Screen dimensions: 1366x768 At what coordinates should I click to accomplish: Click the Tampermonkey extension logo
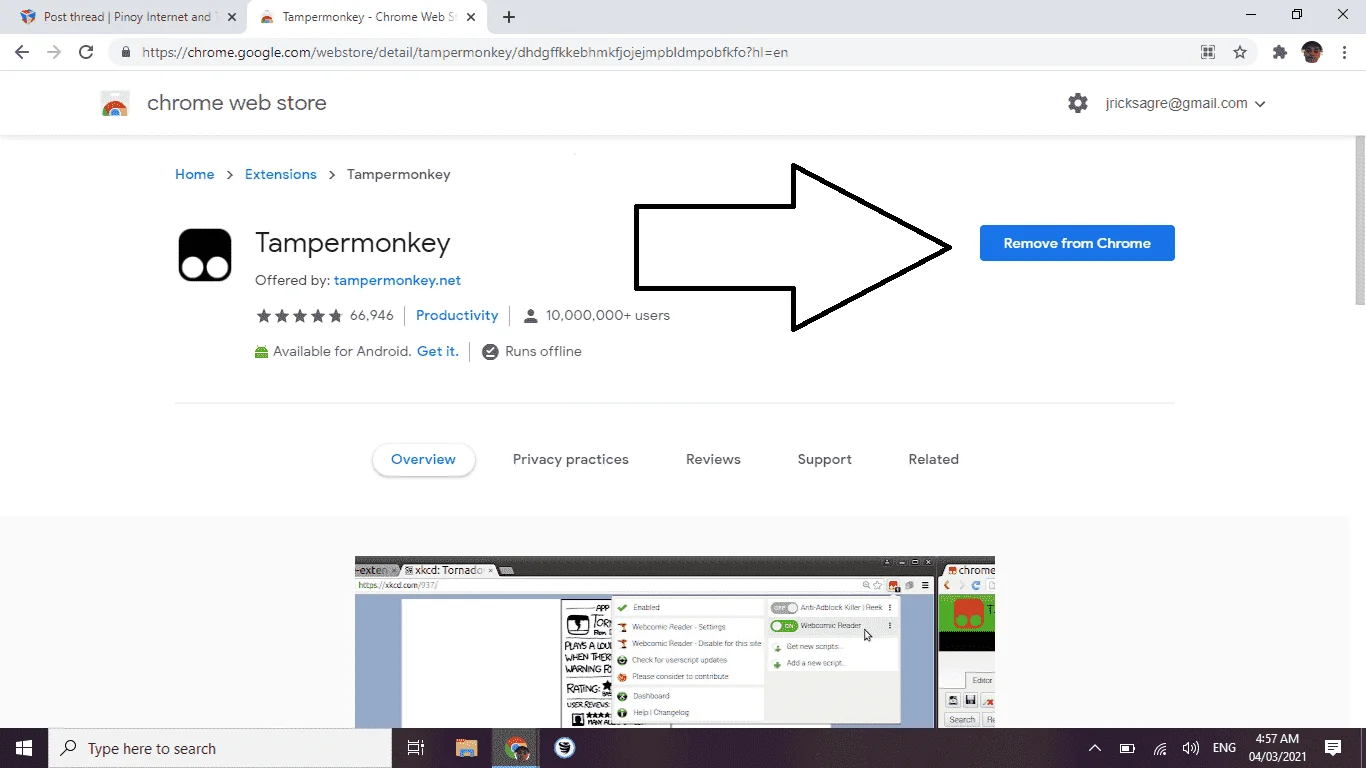pos(205,255)
